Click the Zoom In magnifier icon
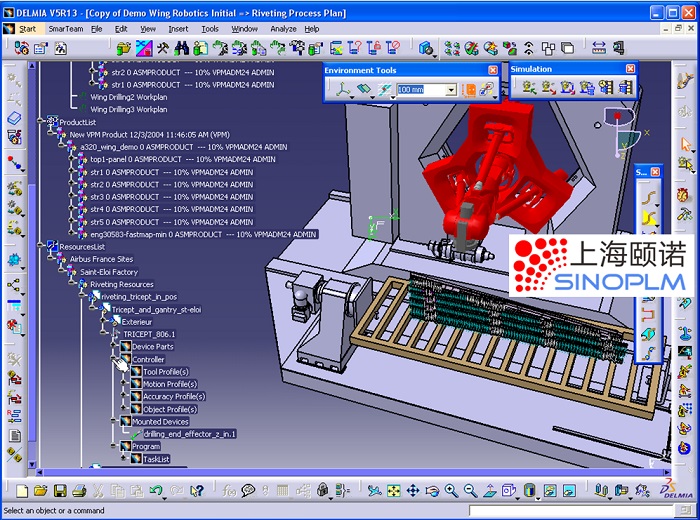Image resolution: width=700 pixels, height=520 pixels. point(451,491)
